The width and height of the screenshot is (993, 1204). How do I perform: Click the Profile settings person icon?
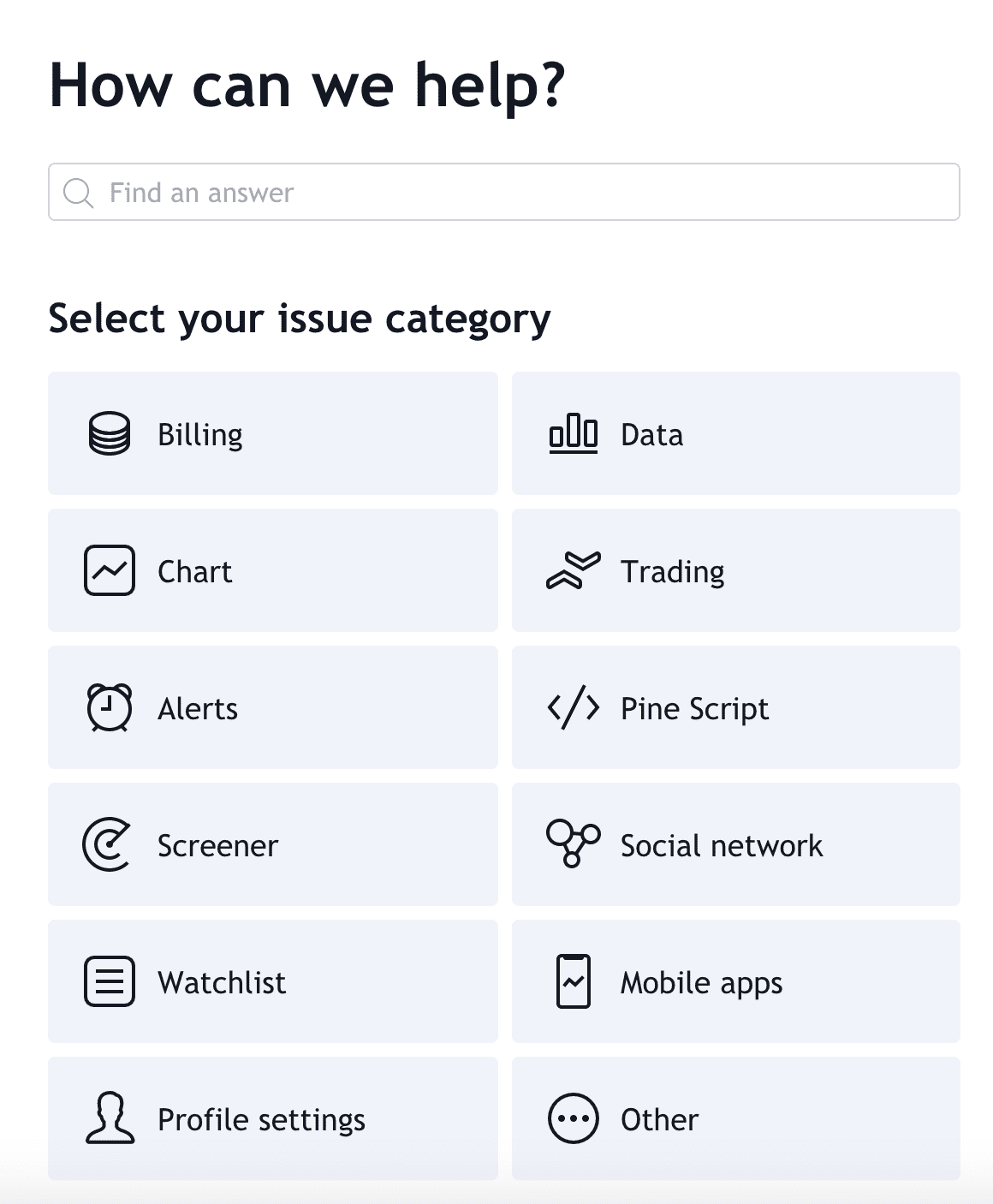[x=110, y=1118]
